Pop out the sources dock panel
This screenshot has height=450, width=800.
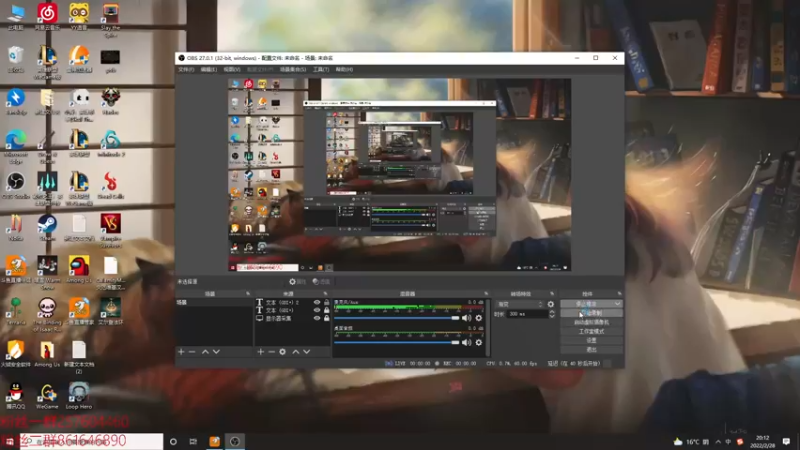click(x=325, y=294)
